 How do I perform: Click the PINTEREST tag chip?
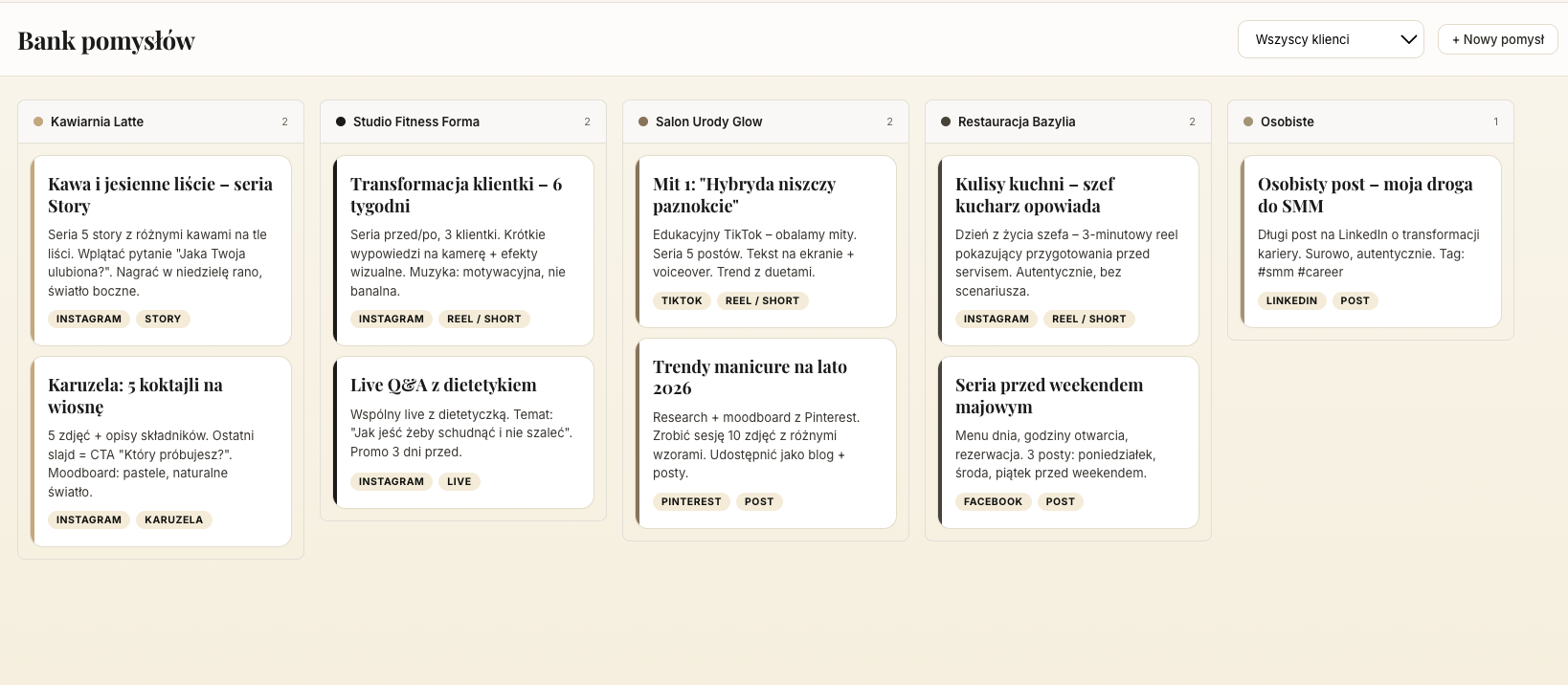coord(691,501)
